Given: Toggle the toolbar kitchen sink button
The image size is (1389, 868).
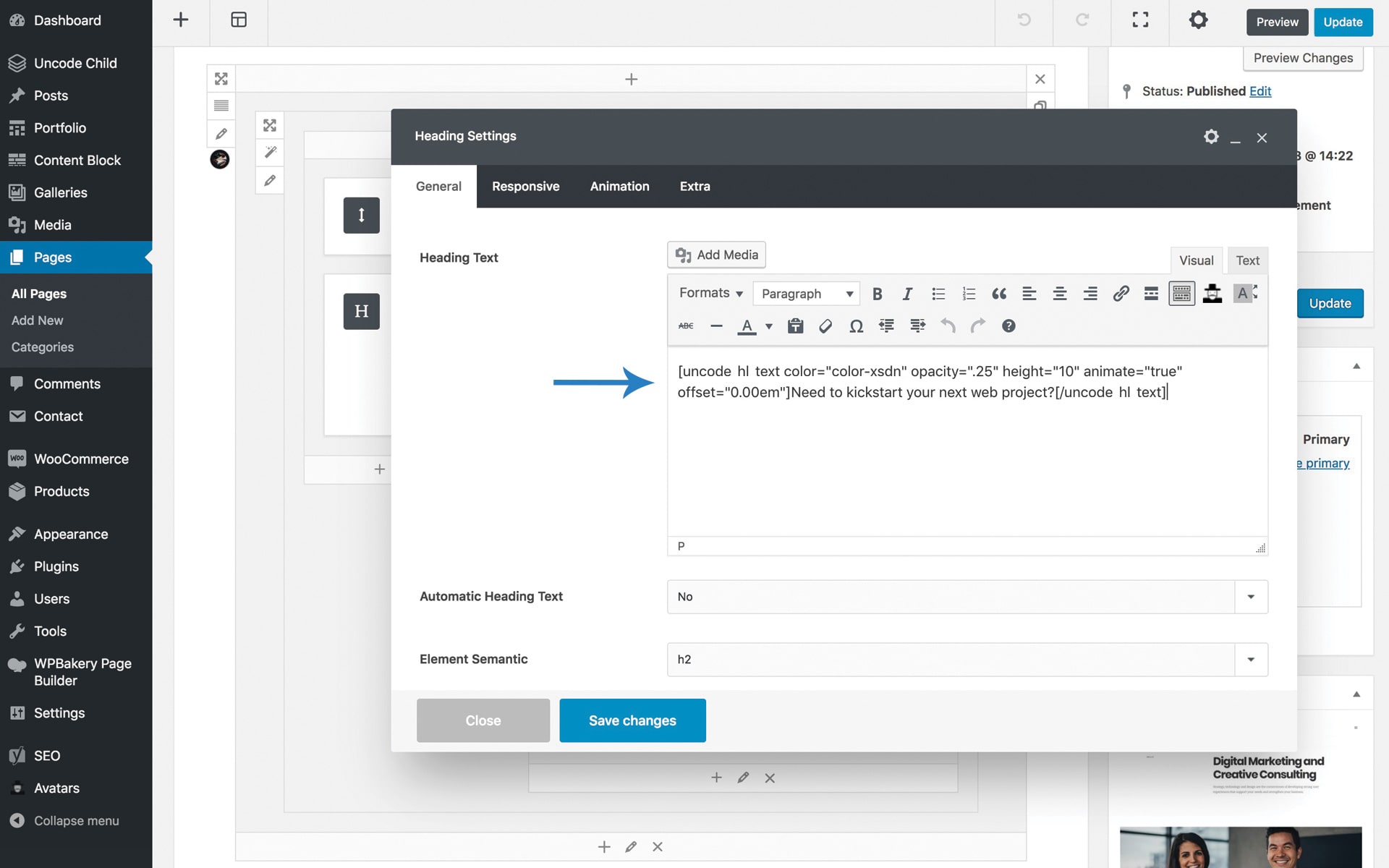Looking at the screenshot, I should pyautogui.click(x=1181, y=294).
